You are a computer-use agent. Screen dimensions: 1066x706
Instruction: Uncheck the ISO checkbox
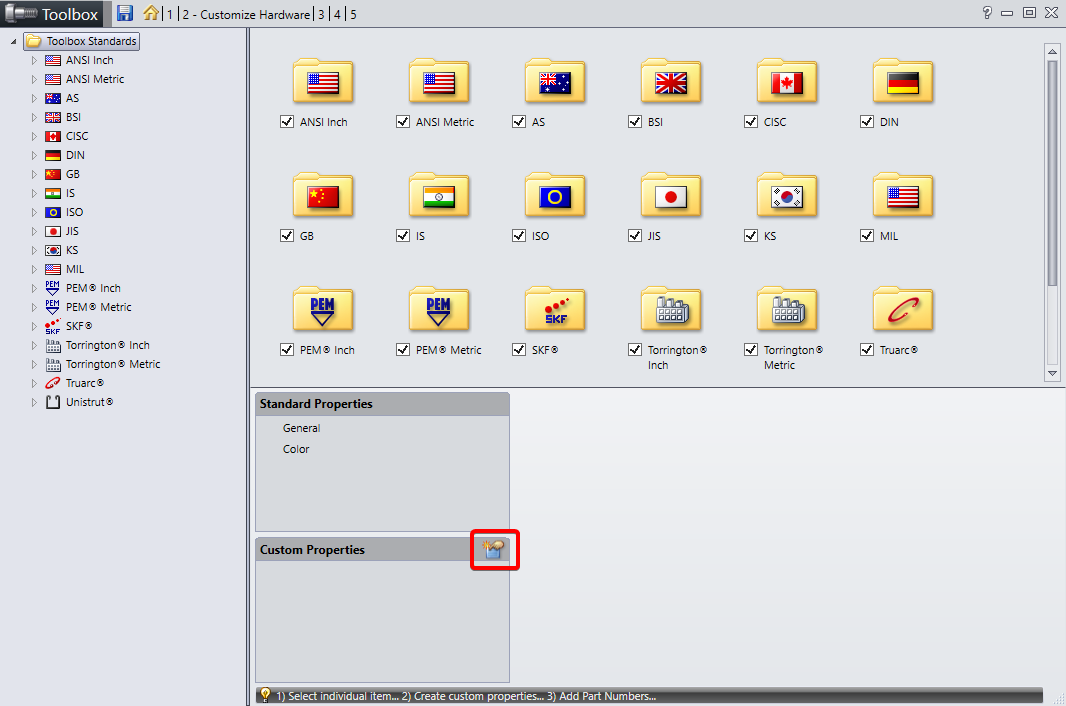[x=519, y=235]
